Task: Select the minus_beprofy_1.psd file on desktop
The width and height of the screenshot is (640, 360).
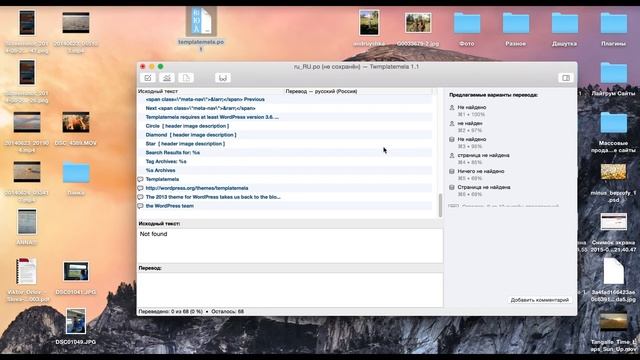Action: [613, 172]
